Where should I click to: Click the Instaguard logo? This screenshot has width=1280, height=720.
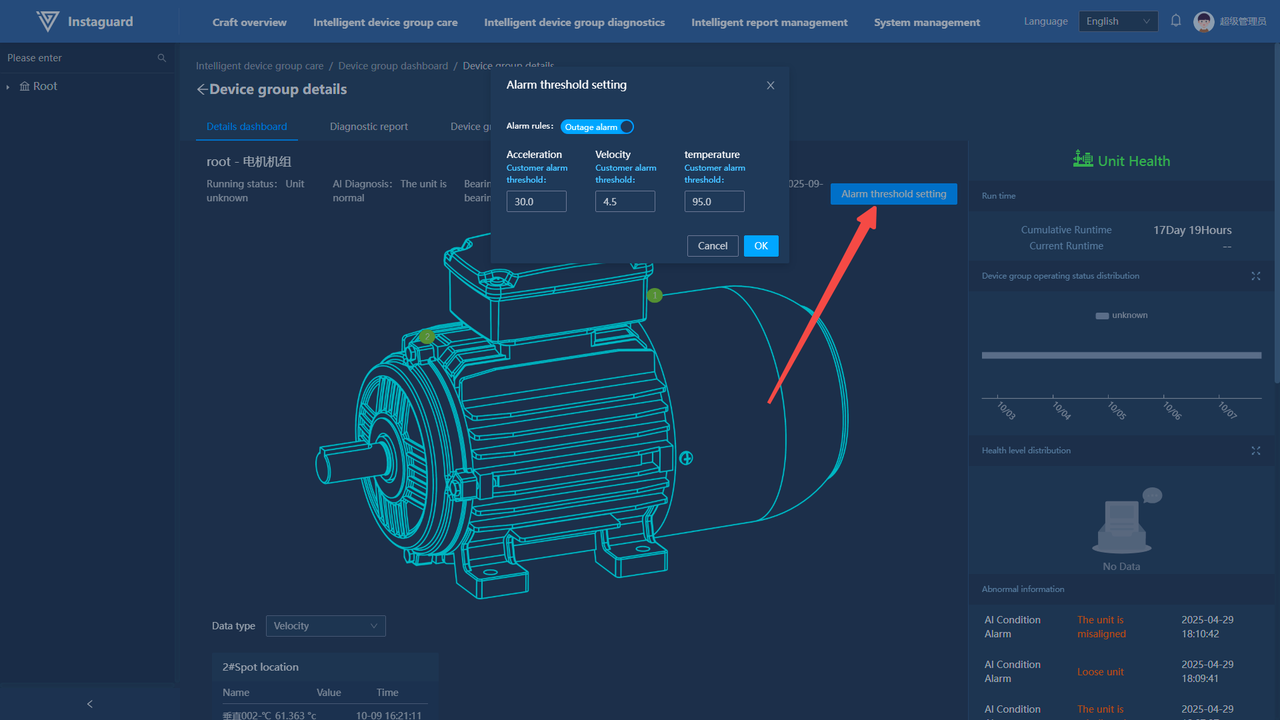click(47, 21)
